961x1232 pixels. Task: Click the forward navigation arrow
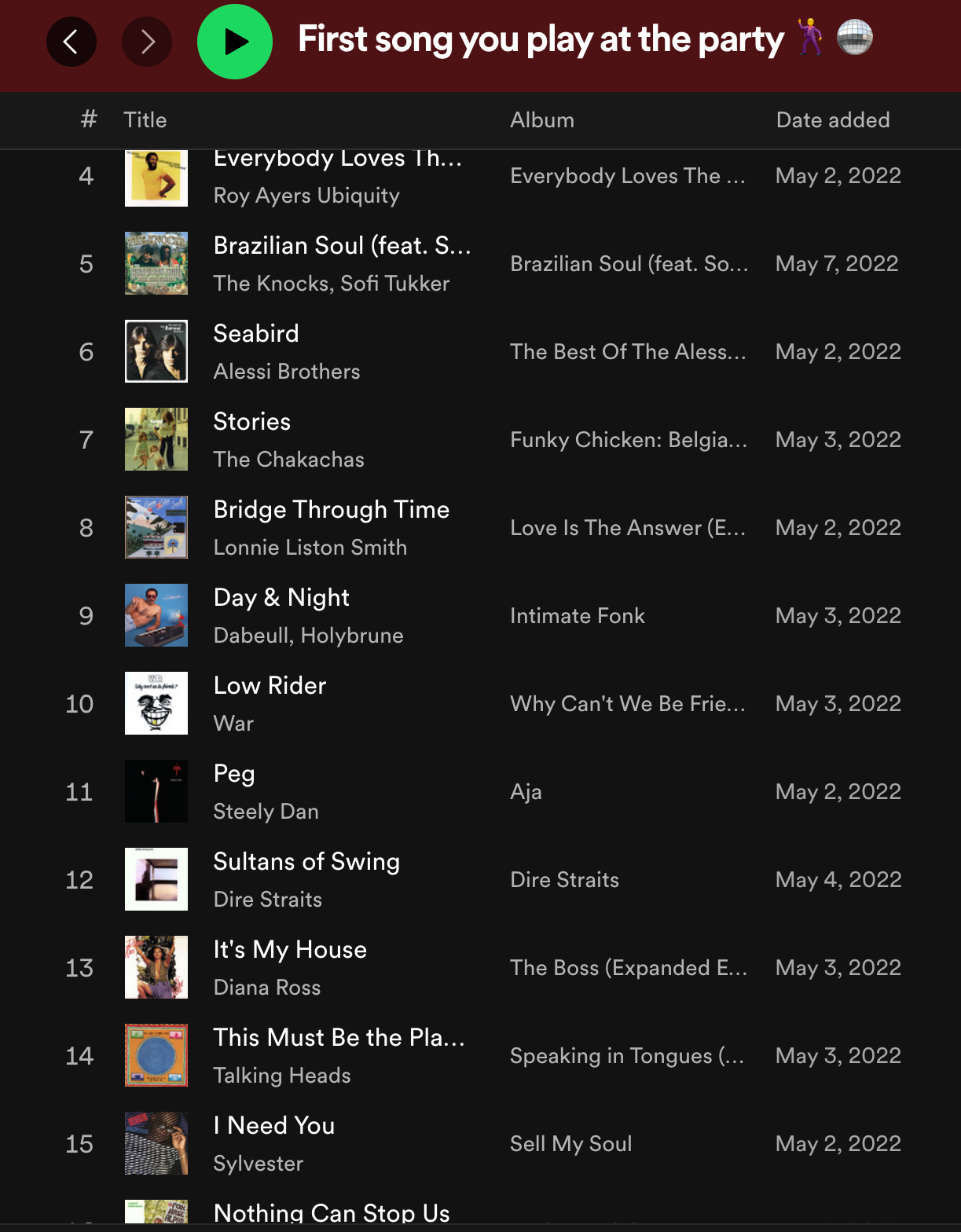pyautogui.click(x=147, y=42)
